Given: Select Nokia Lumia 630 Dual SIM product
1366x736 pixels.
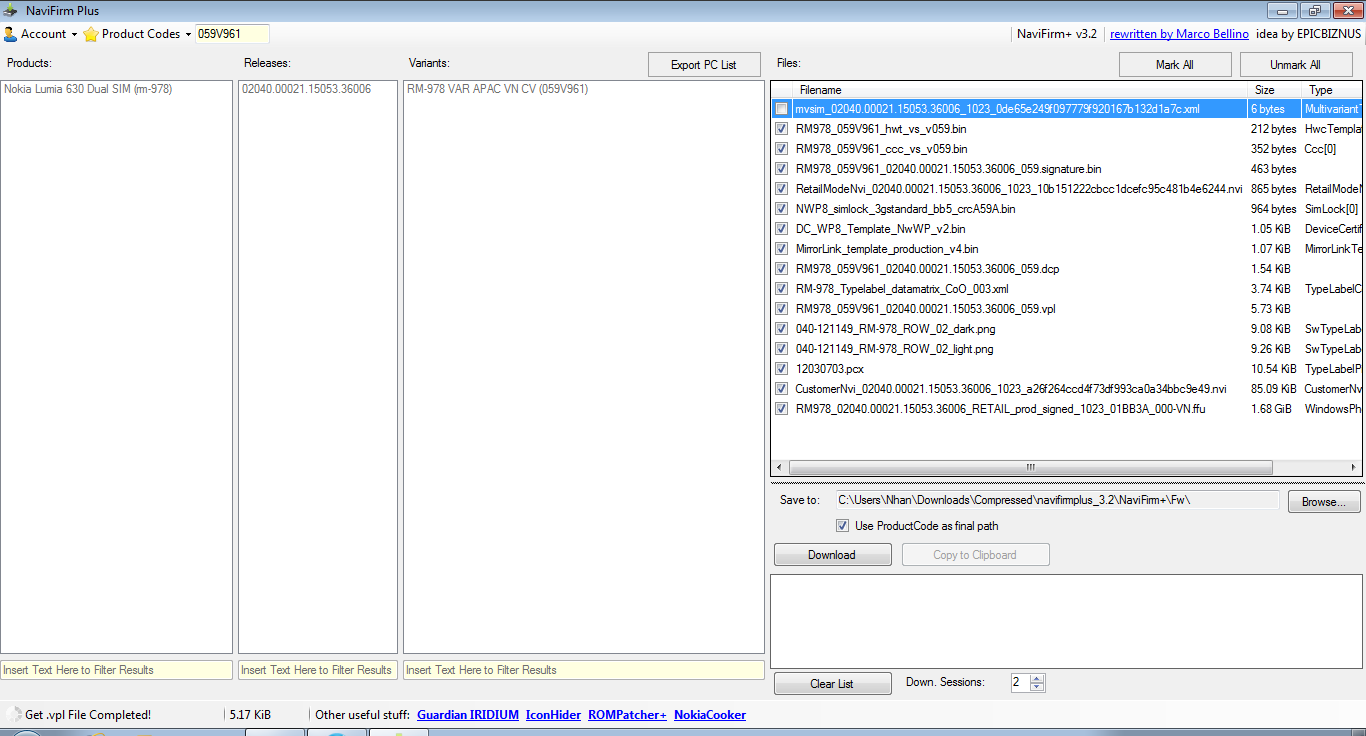Looking at the screenshot, I should click(88, 89).
